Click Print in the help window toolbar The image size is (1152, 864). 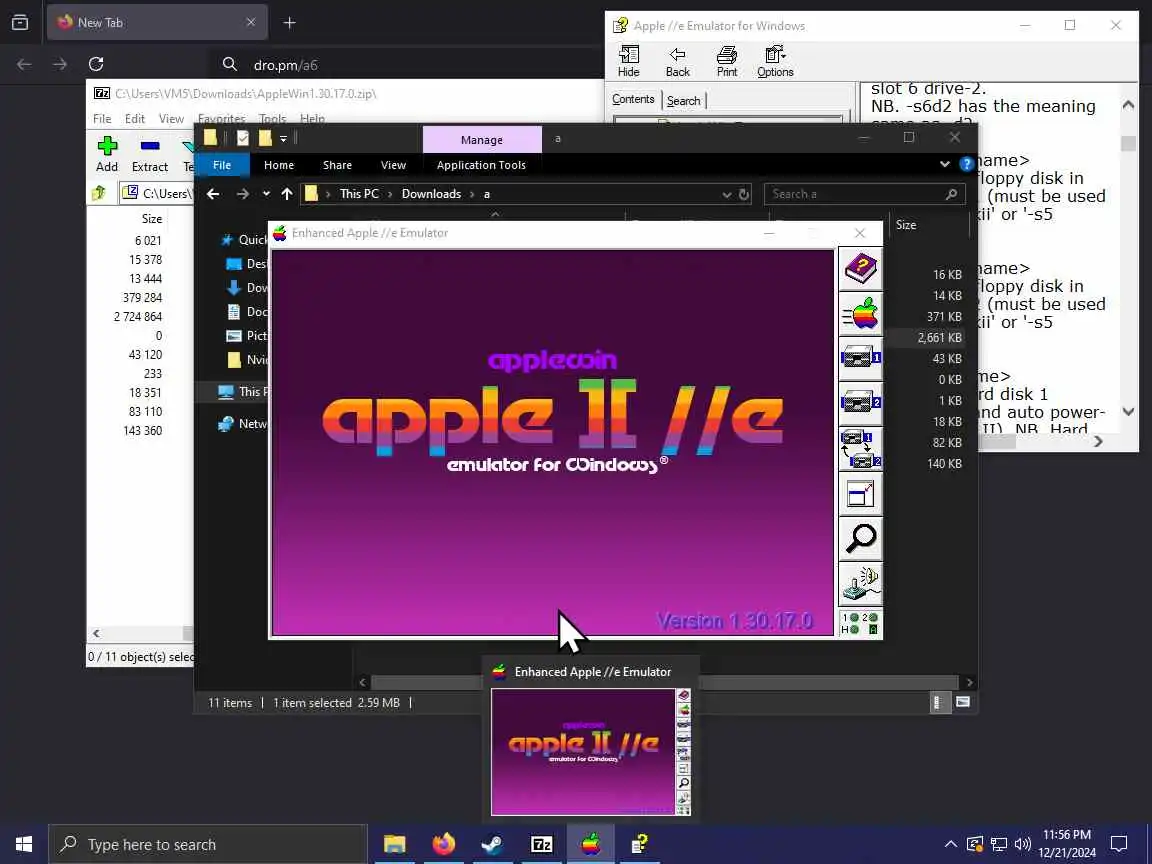727,61
